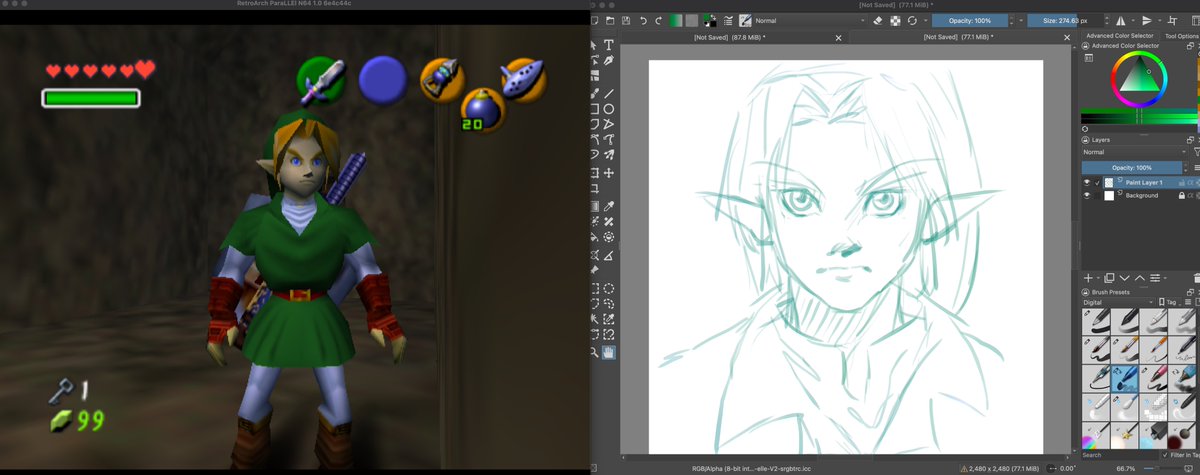
Task: Toggle eraser mode in the toolbar
Action: click(877, 20)
